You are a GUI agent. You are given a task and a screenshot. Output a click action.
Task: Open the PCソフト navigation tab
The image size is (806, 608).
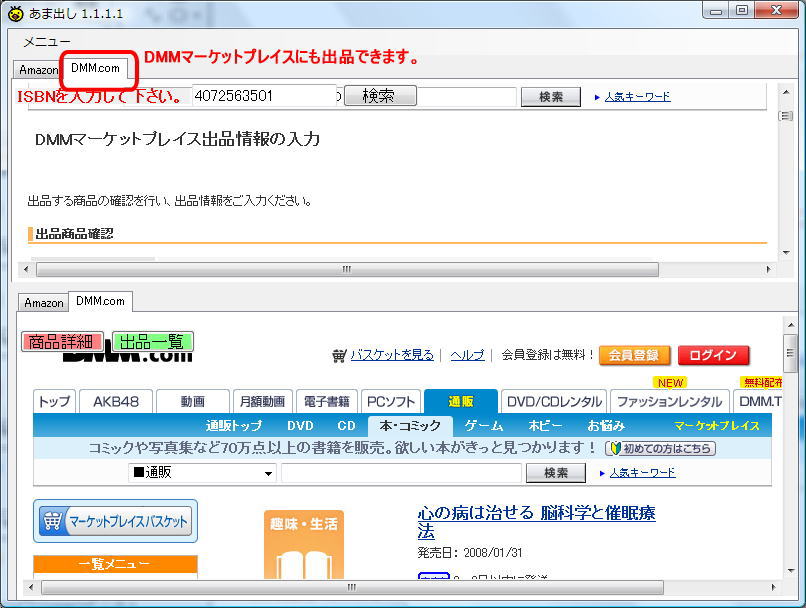tap(391, 401)
